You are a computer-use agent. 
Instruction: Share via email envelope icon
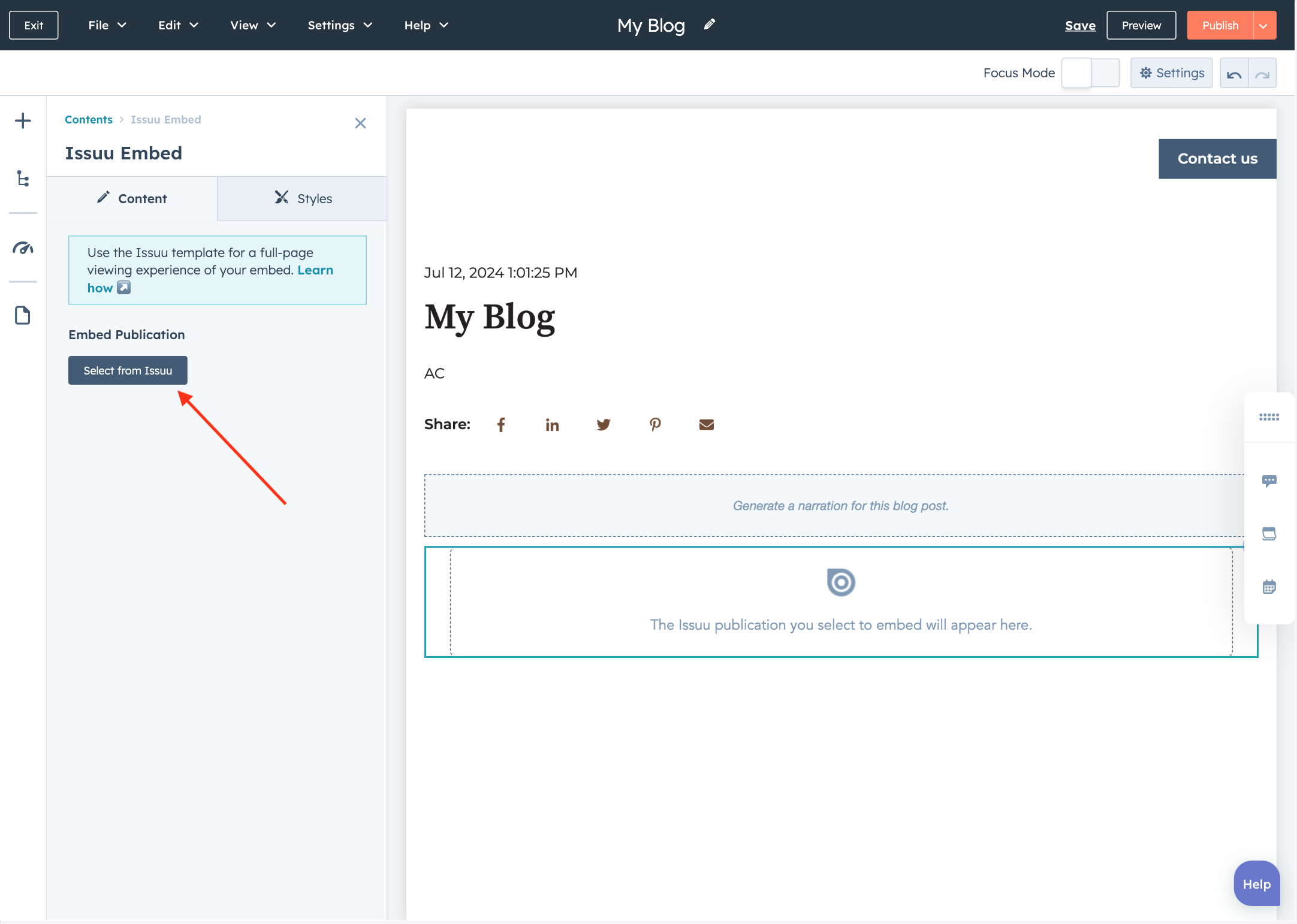[x=707, y=425]
